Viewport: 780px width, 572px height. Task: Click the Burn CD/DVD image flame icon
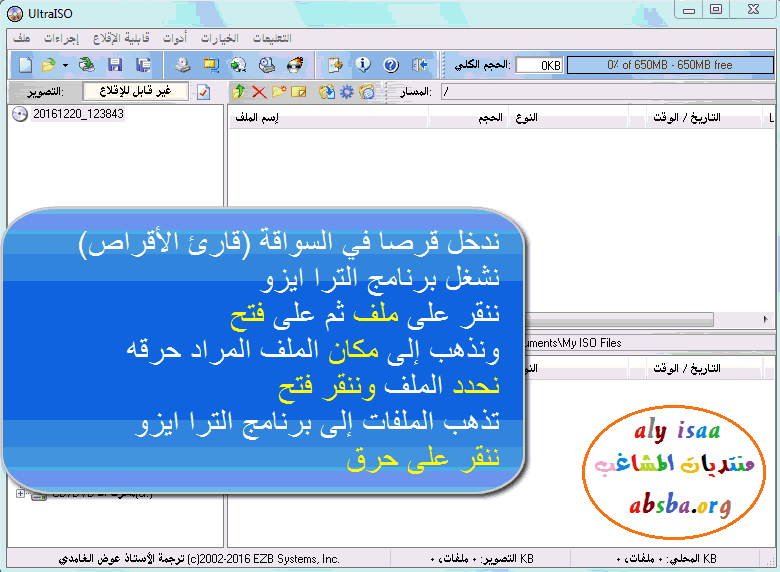coord(295,65)
